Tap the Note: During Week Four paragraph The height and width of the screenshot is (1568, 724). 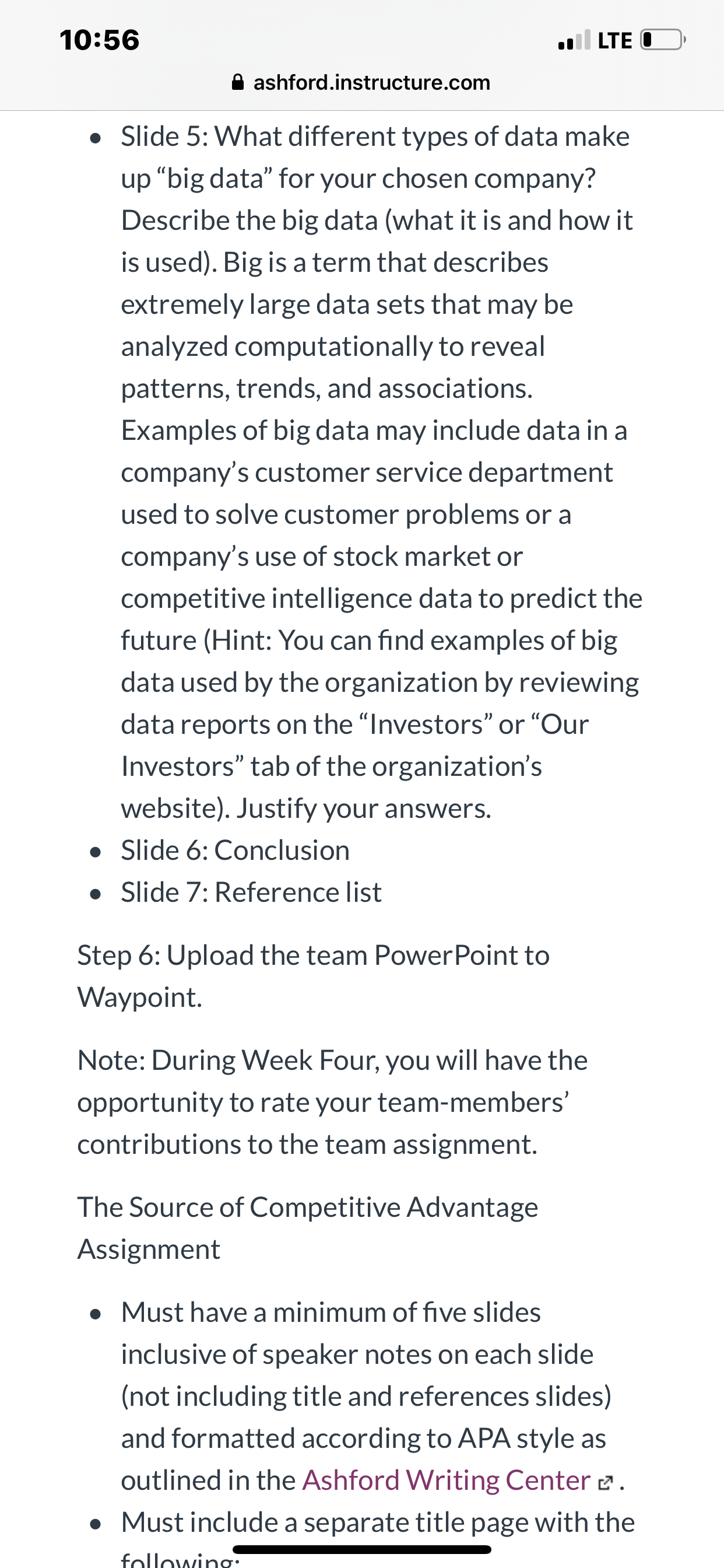click(x=332, y=1102)
